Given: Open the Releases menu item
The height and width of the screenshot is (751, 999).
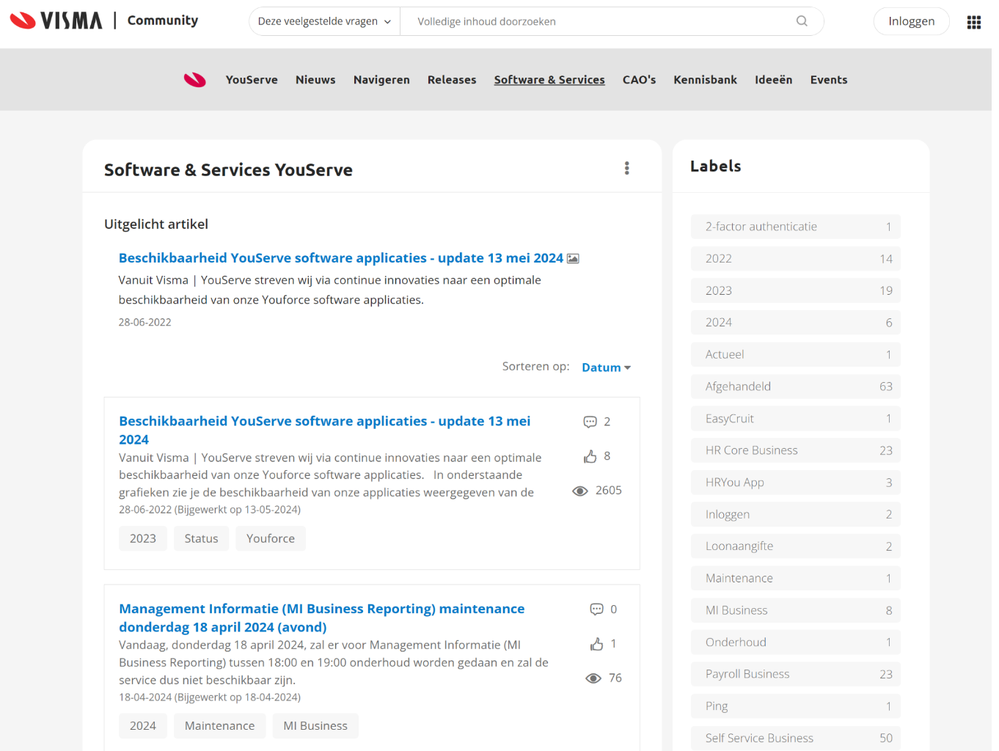Looking at the screenshot, I should coord(452,80).
